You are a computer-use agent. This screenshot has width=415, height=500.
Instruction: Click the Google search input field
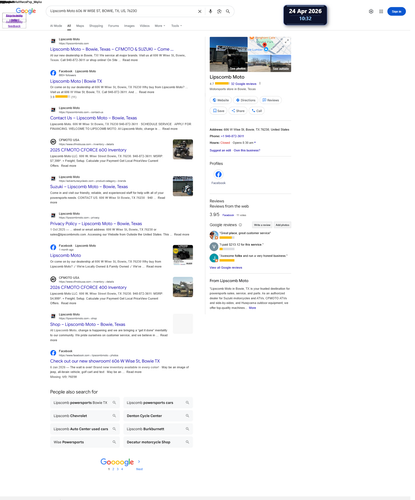click(122, 11)
